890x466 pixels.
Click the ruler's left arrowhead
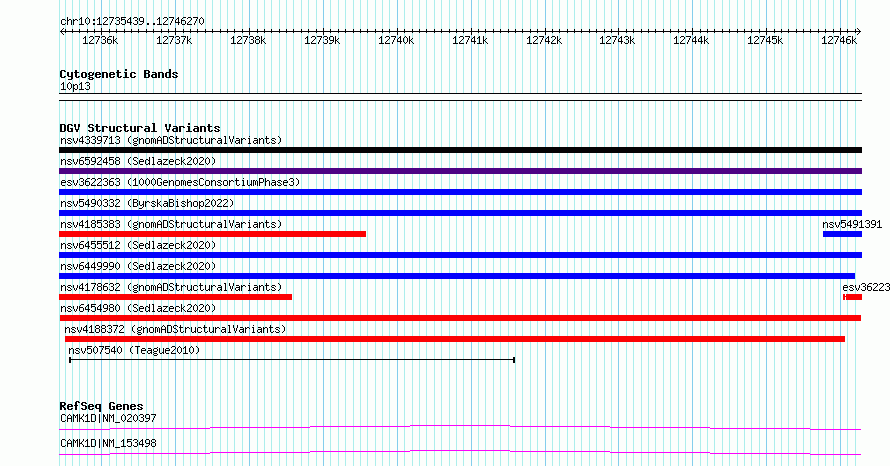click(x=62, y=32)
